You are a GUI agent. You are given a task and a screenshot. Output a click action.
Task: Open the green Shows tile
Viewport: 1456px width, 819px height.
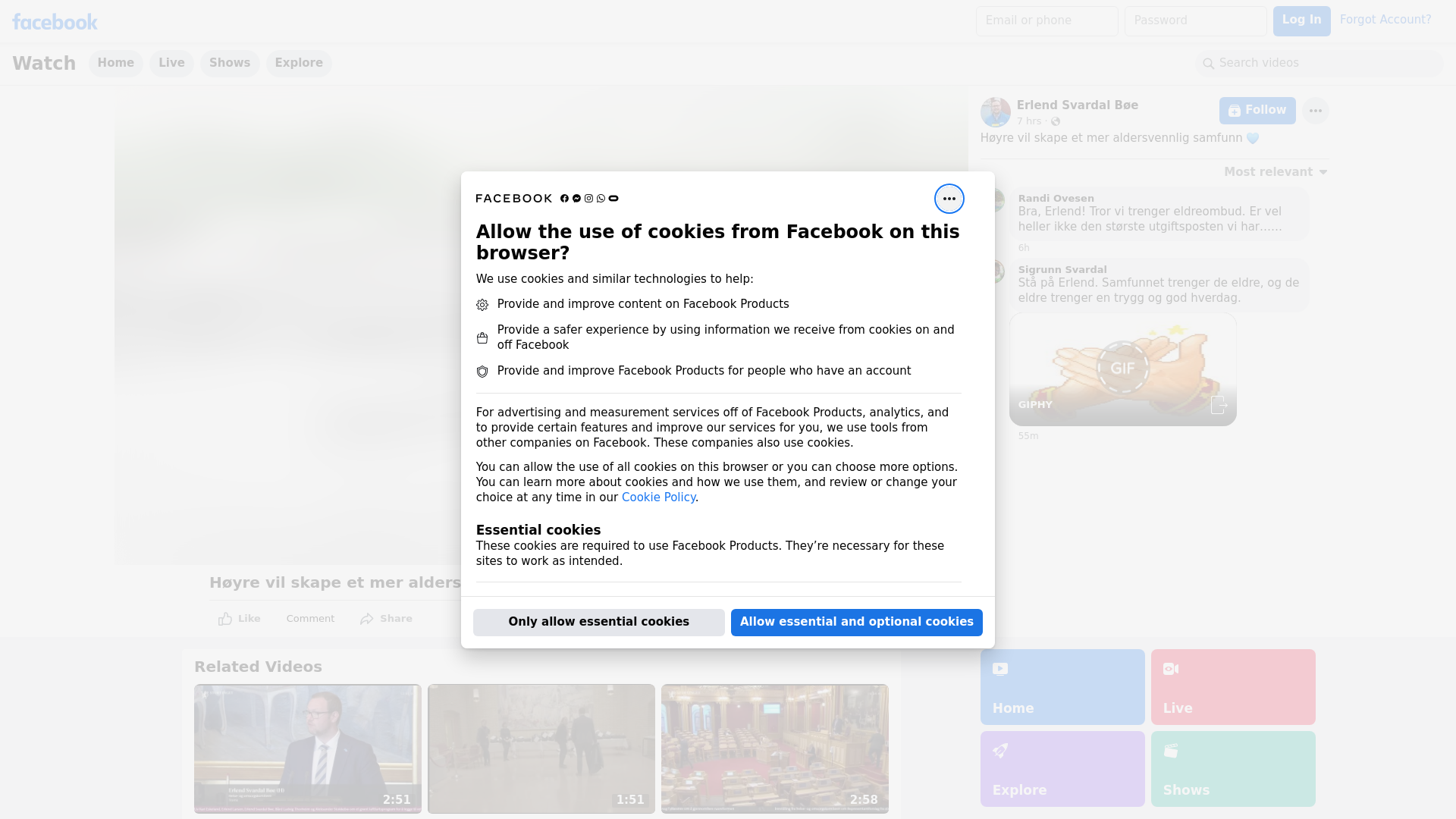[1232, 769]
